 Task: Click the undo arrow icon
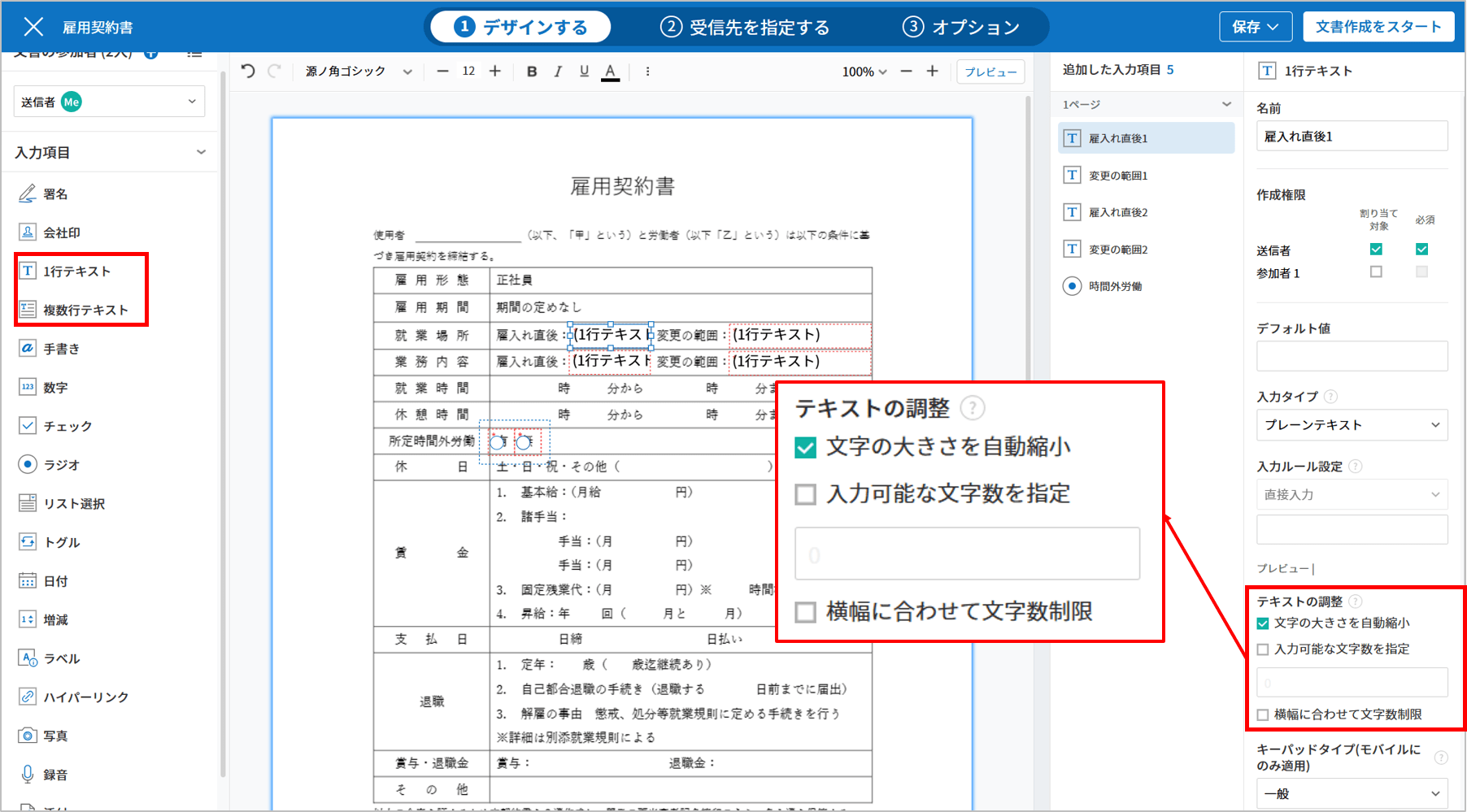coord(248,72)
